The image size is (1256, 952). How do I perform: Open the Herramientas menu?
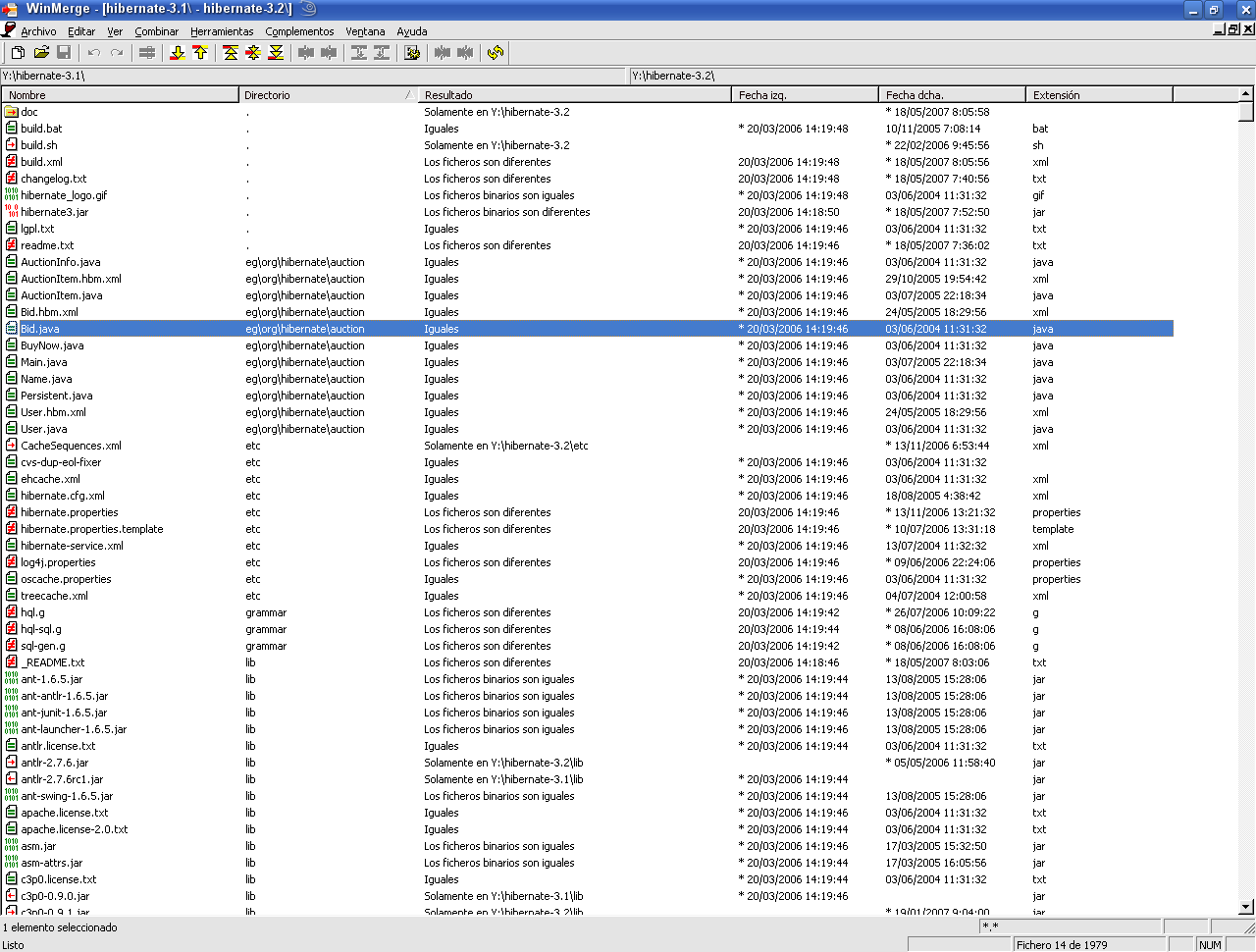pos(222,30)
